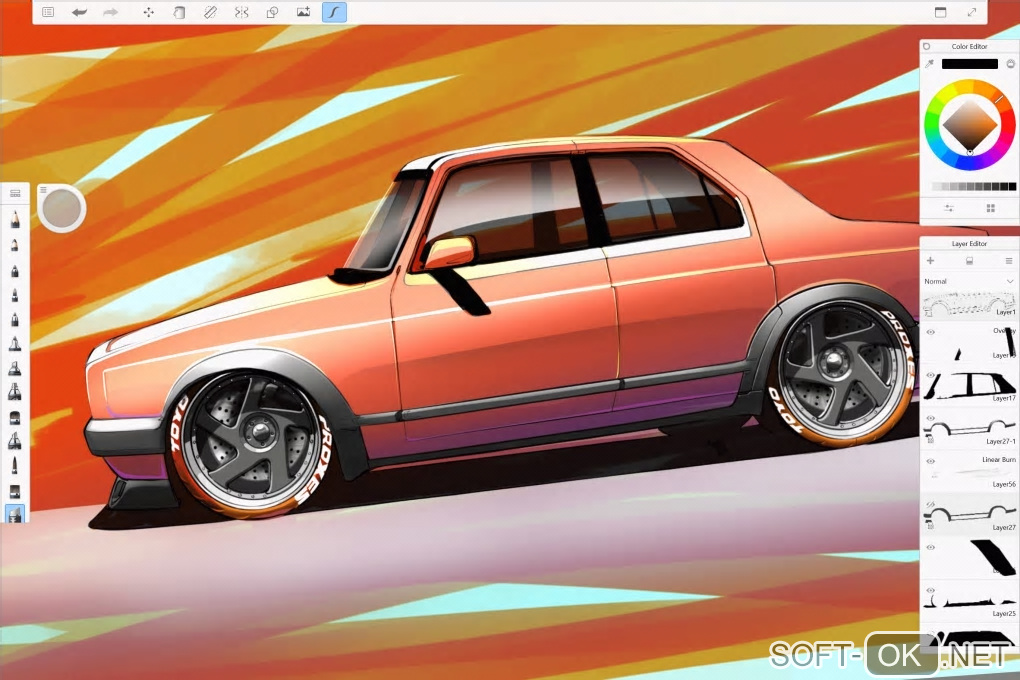Open the main menu list icon
The height and width of the screenshot is (680, 1020).
[x=48, y=12]
